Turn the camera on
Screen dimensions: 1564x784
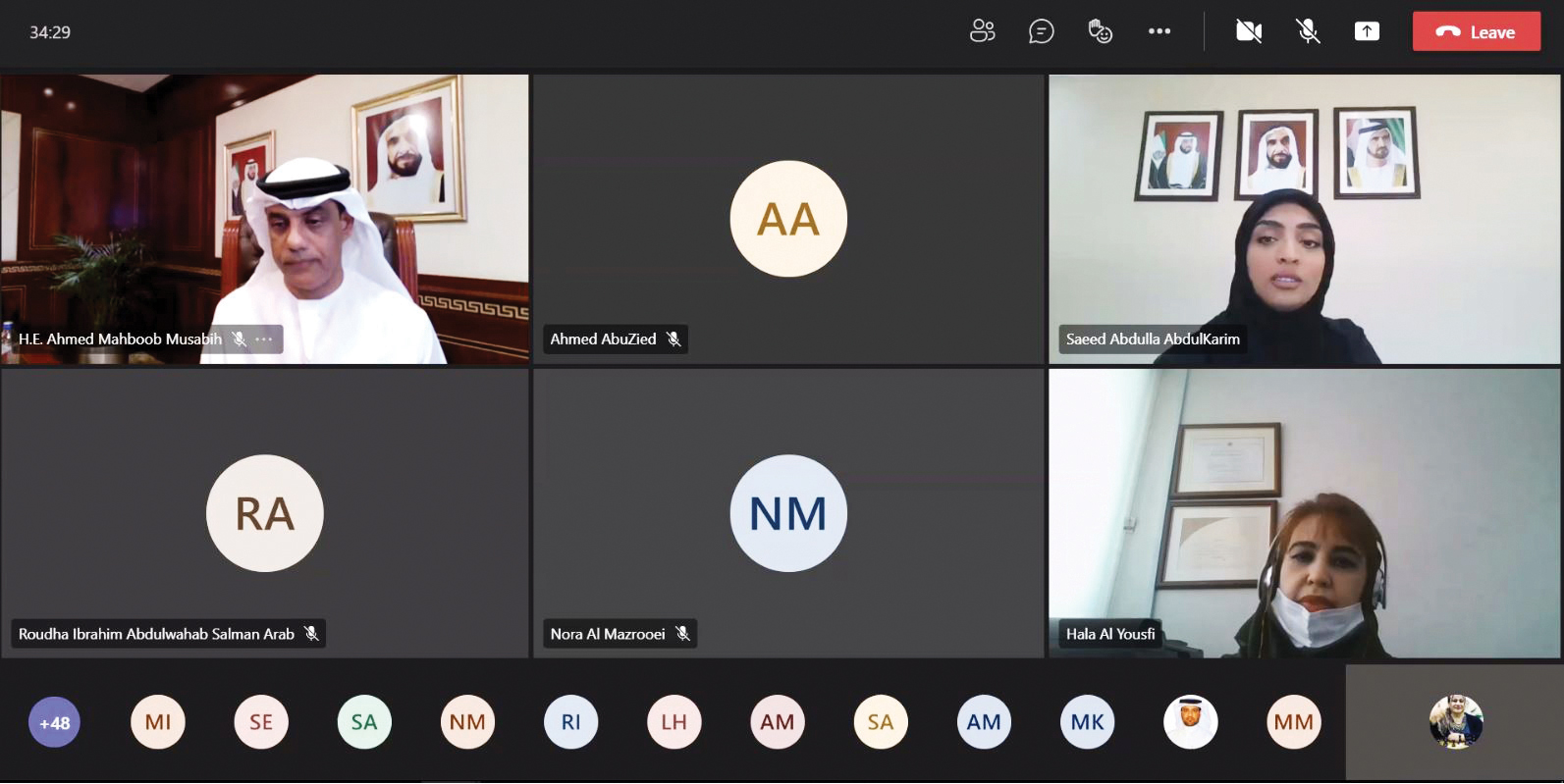click(1248, 32)
